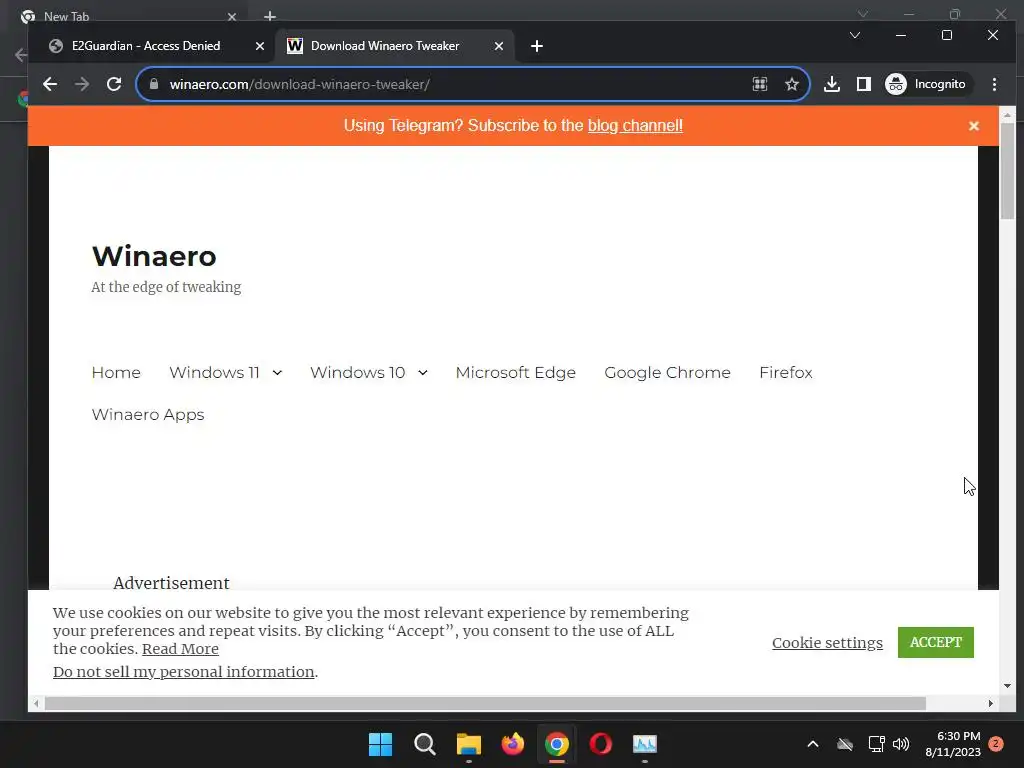
Task: Switch to E2Guardian - Access Denied tab
Action: coord(146,46)
